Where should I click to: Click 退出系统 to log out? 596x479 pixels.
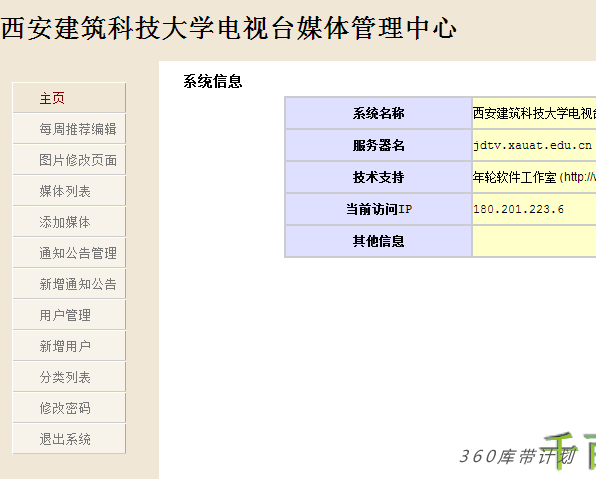69,439
